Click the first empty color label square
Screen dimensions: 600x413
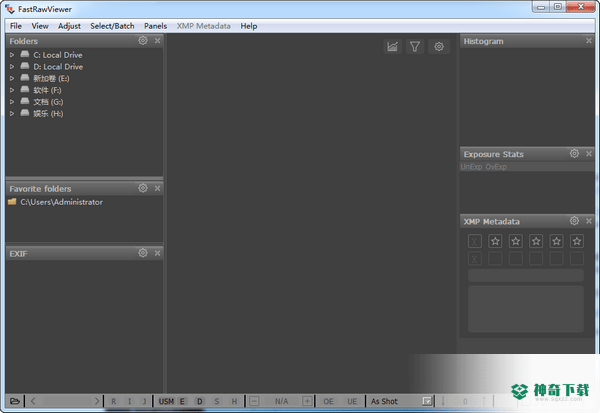(495, 259)
